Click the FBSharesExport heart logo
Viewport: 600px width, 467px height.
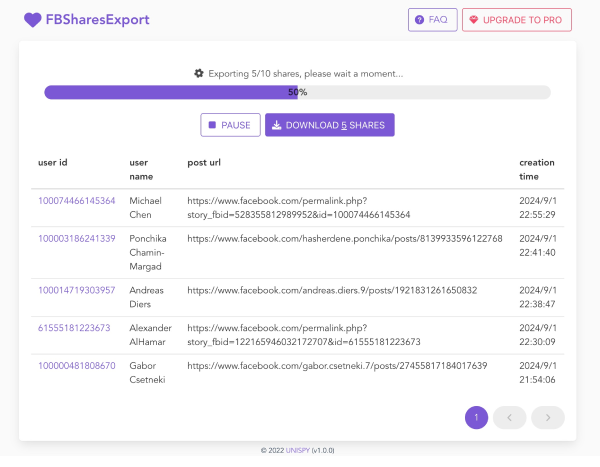(x=34, y=20)
